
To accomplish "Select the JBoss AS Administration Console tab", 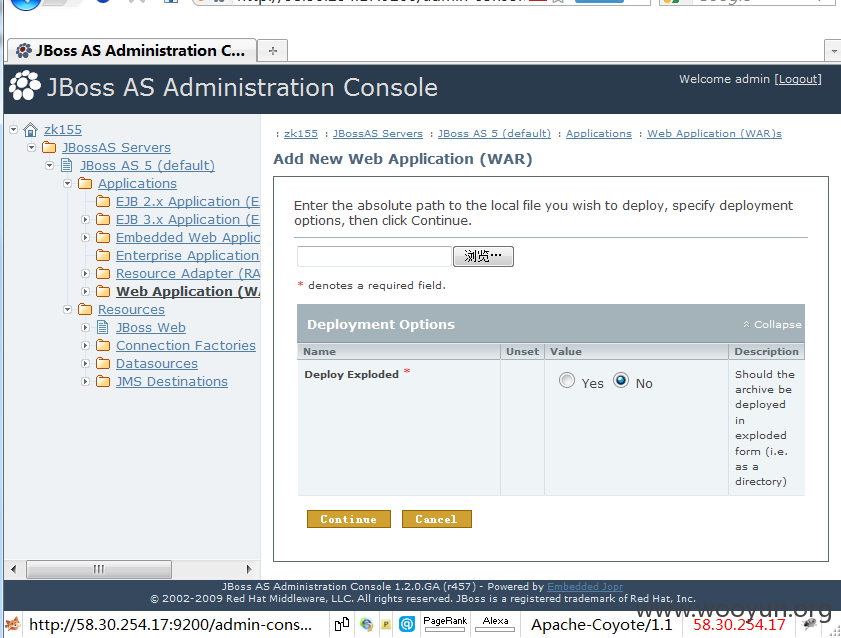I will point(131,50).
